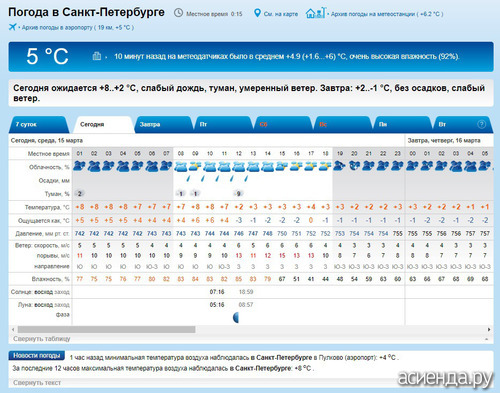Image resolution: width=500 pixels, height=393 pixels.
Task: Click the large 5 °C temperature
Action: (x=47, y=56)
